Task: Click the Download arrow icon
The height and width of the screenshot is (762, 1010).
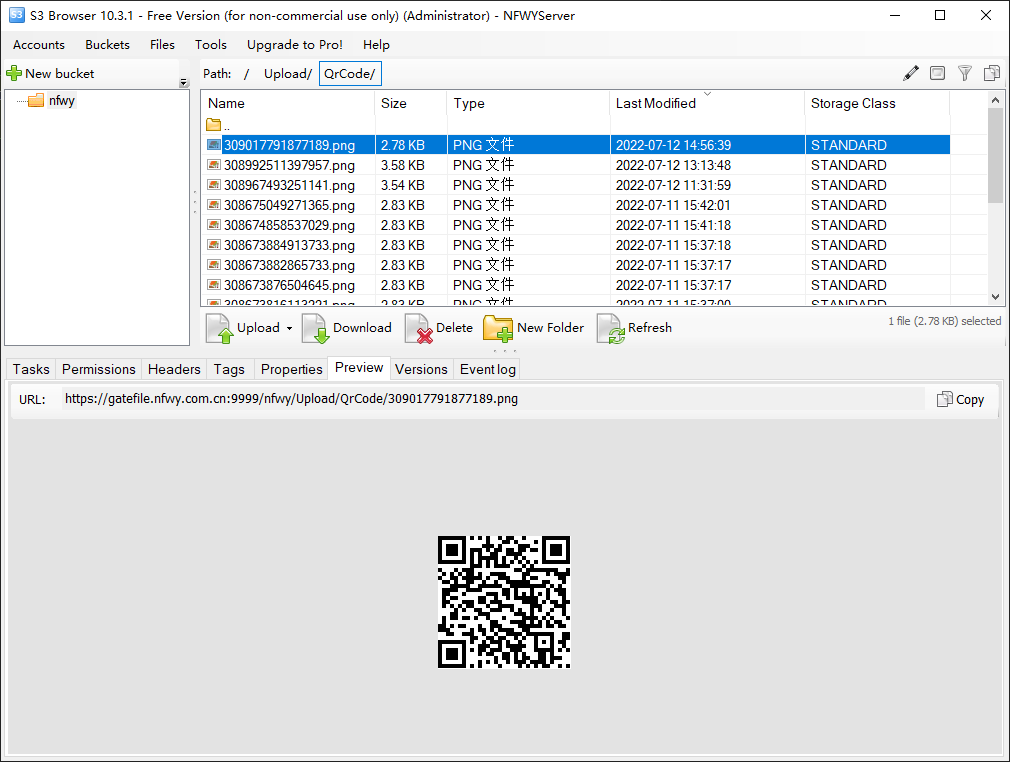Action: (315, 328)
